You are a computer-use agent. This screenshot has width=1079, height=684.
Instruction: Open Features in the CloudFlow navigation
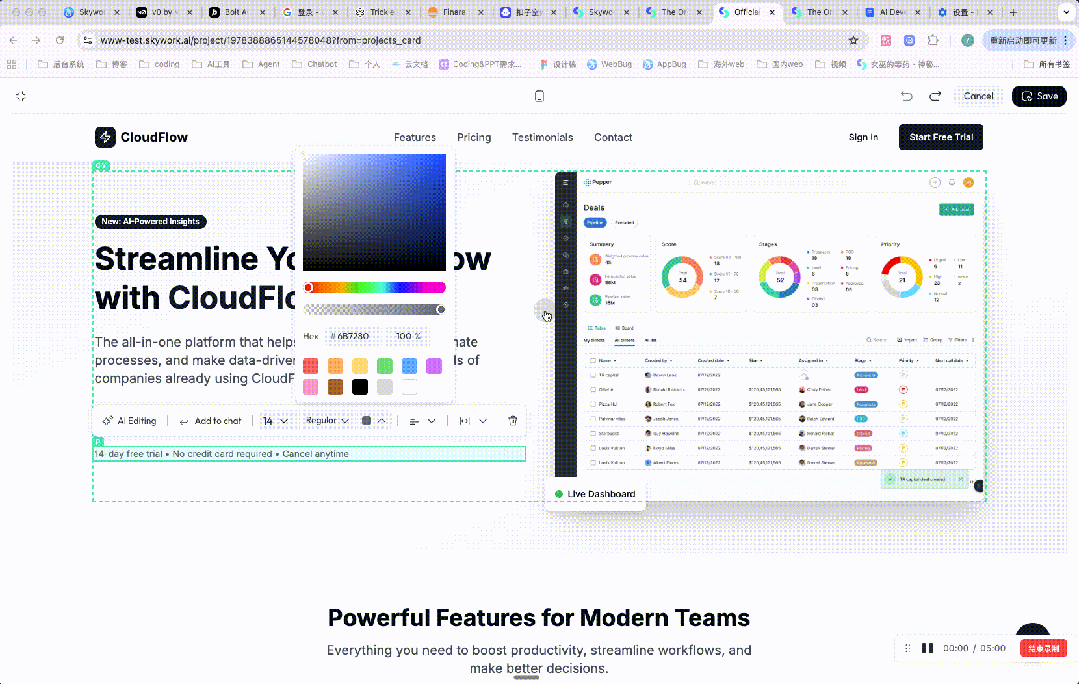(415, 137)
